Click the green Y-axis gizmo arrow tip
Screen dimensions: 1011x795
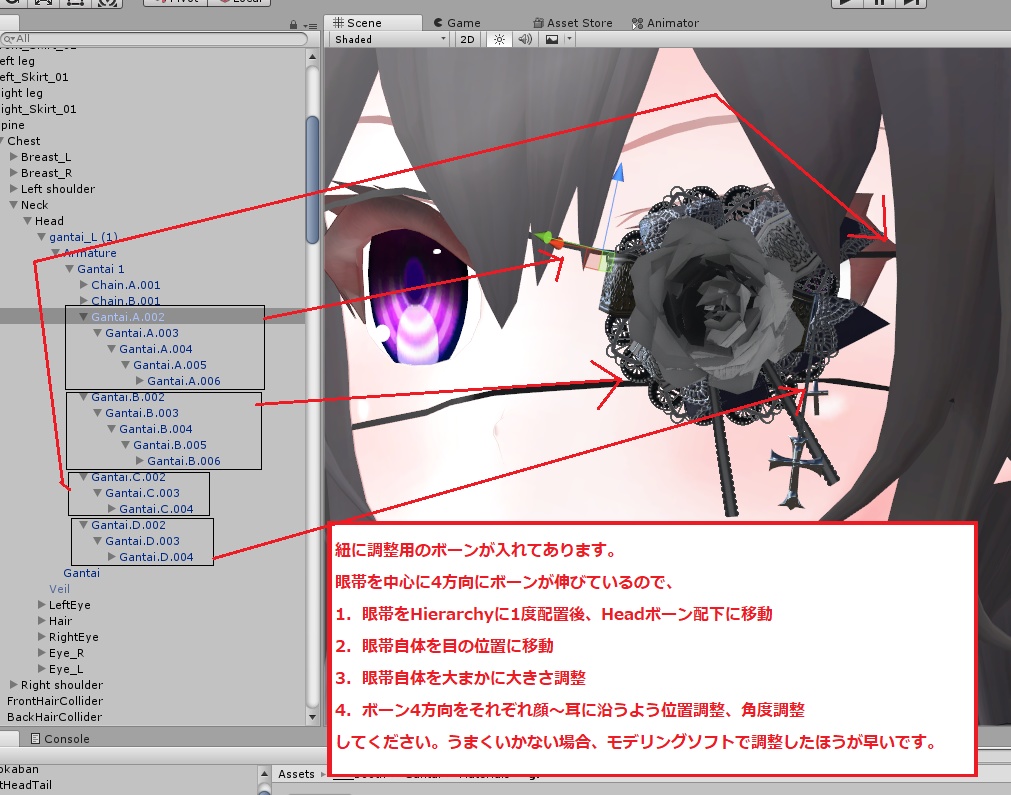pyautogui.click(x=542, y=237)
